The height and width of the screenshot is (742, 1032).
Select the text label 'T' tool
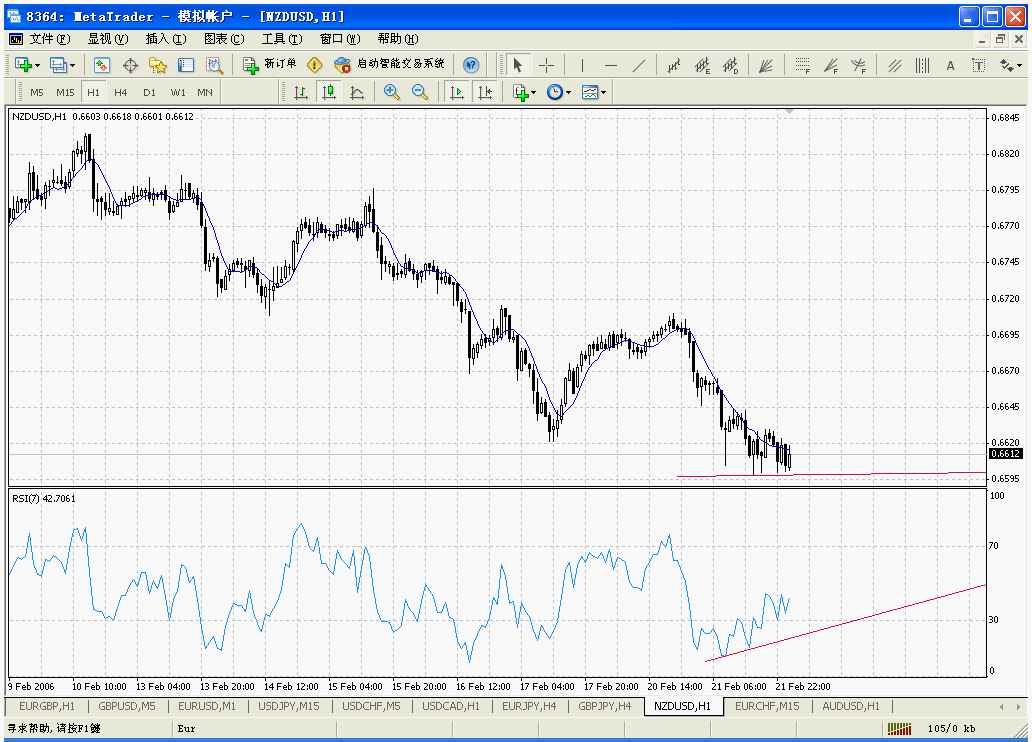(979, 65)
